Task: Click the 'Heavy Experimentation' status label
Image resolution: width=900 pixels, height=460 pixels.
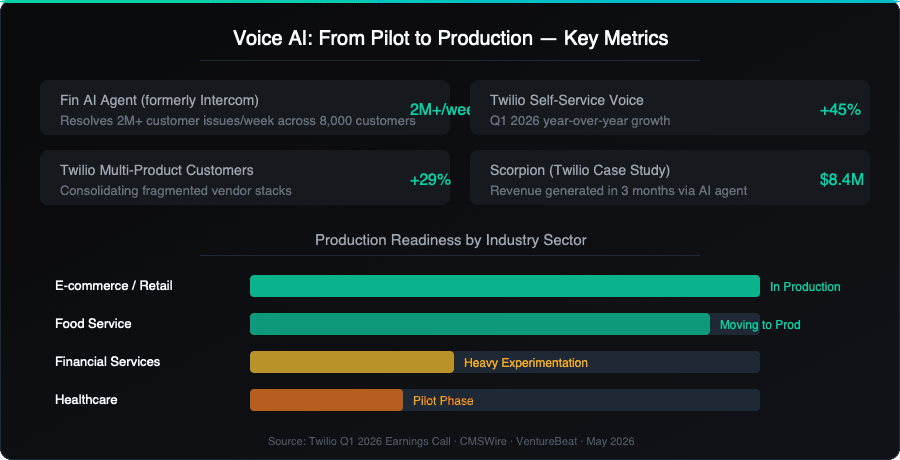Action: (526, 363)
